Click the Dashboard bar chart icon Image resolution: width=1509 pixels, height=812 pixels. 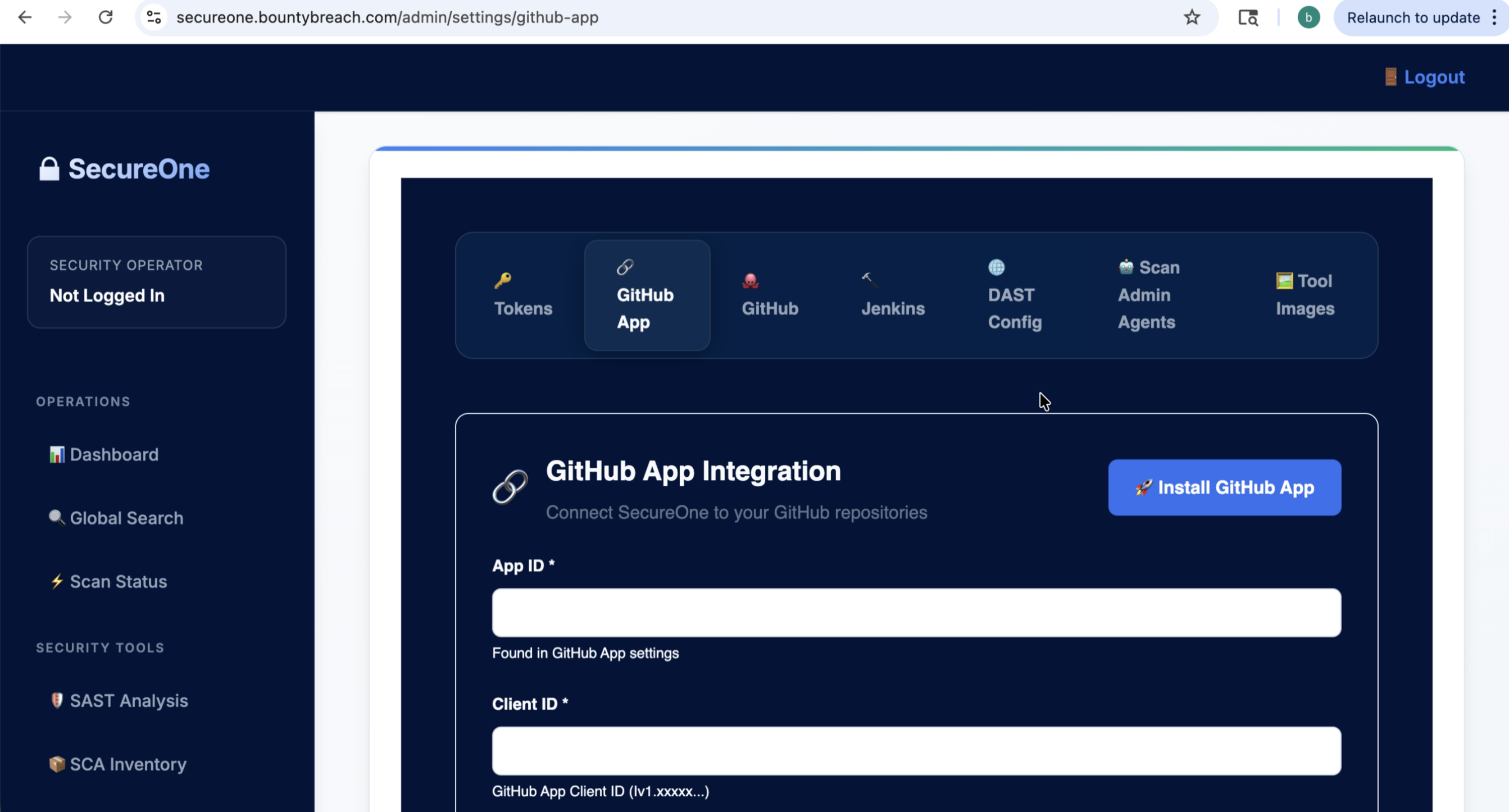click(57, 454)
